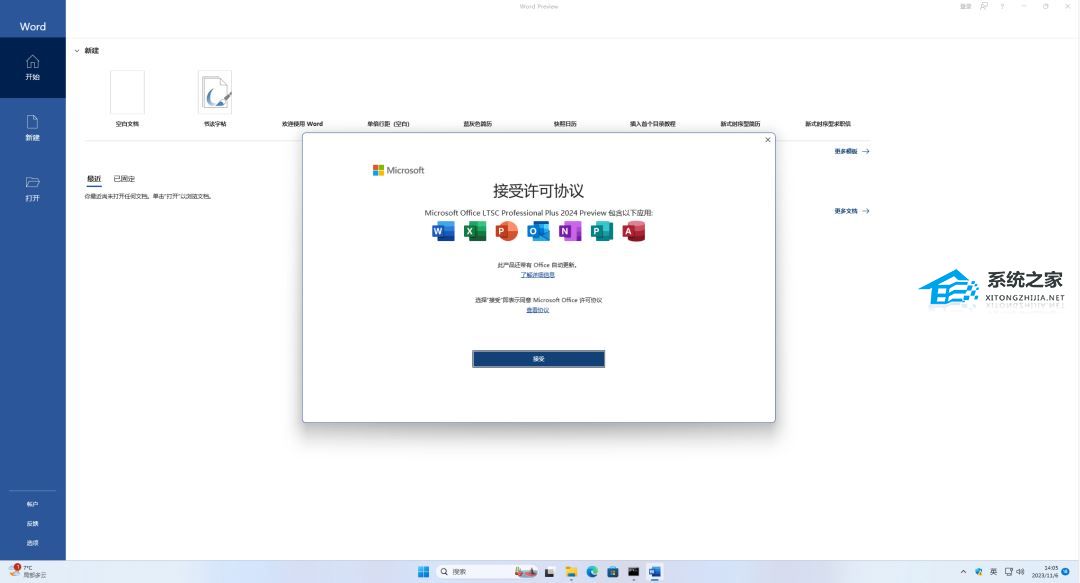The image size is (1080, 583).
Task: Select the 新式时序型简历 template
Action: (x=740, y=124)
